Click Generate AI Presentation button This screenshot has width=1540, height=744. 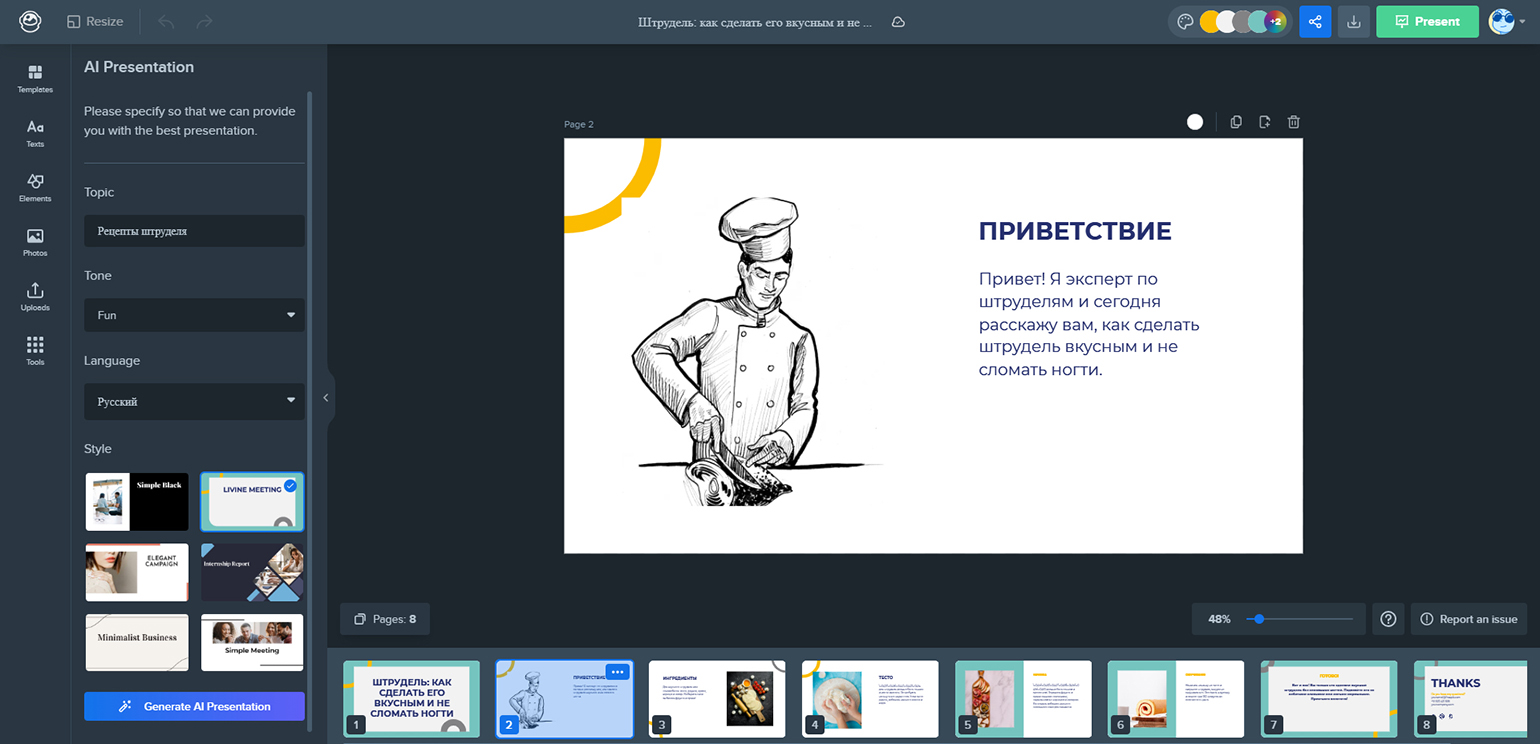(194, 706)
